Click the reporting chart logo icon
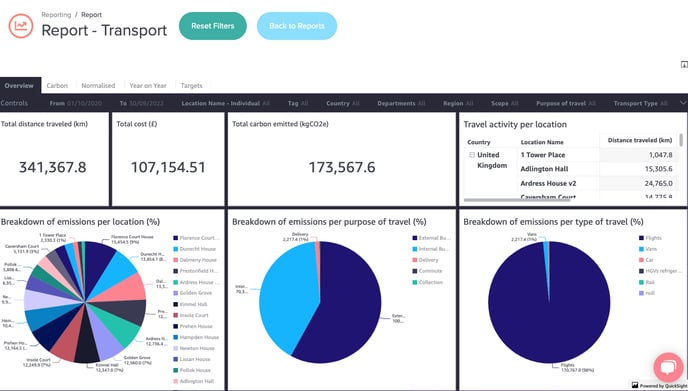The width and height of the screenshot is (688, 391). (x=21, y=25)
